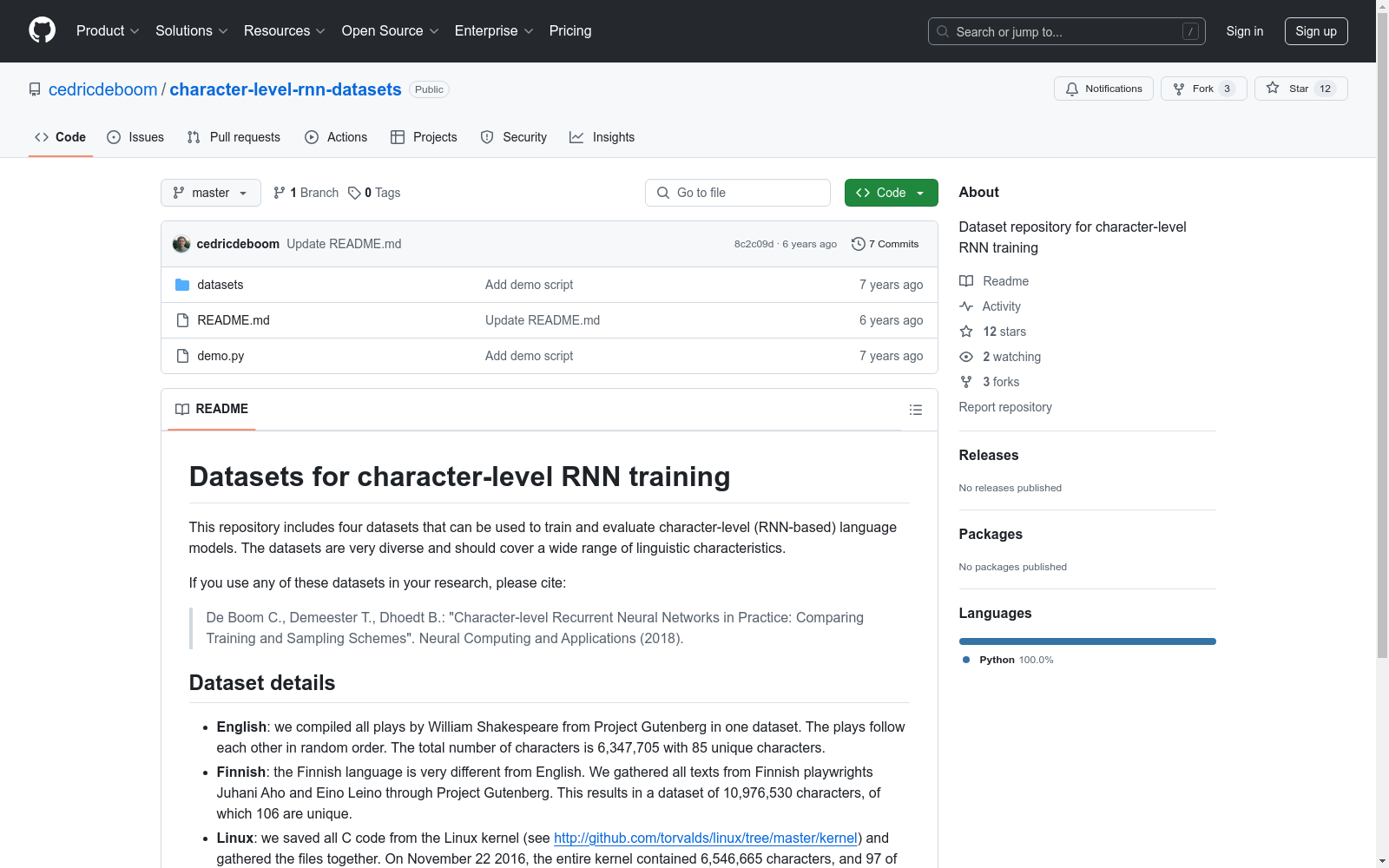Open the Enterprise dropdown
Viewport: 1389px width, 868px height.
(494, 30)
